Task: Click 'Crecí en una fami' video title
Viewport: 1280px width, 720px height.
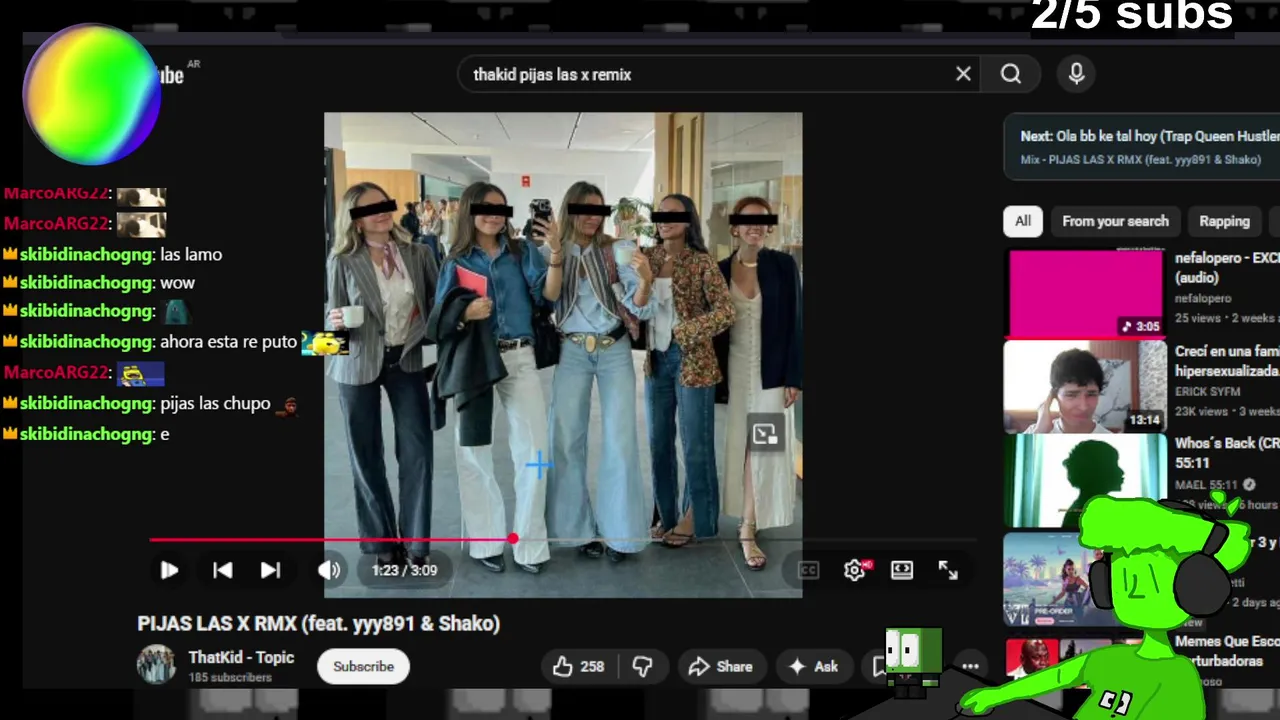Action: tap(1227, 361)
